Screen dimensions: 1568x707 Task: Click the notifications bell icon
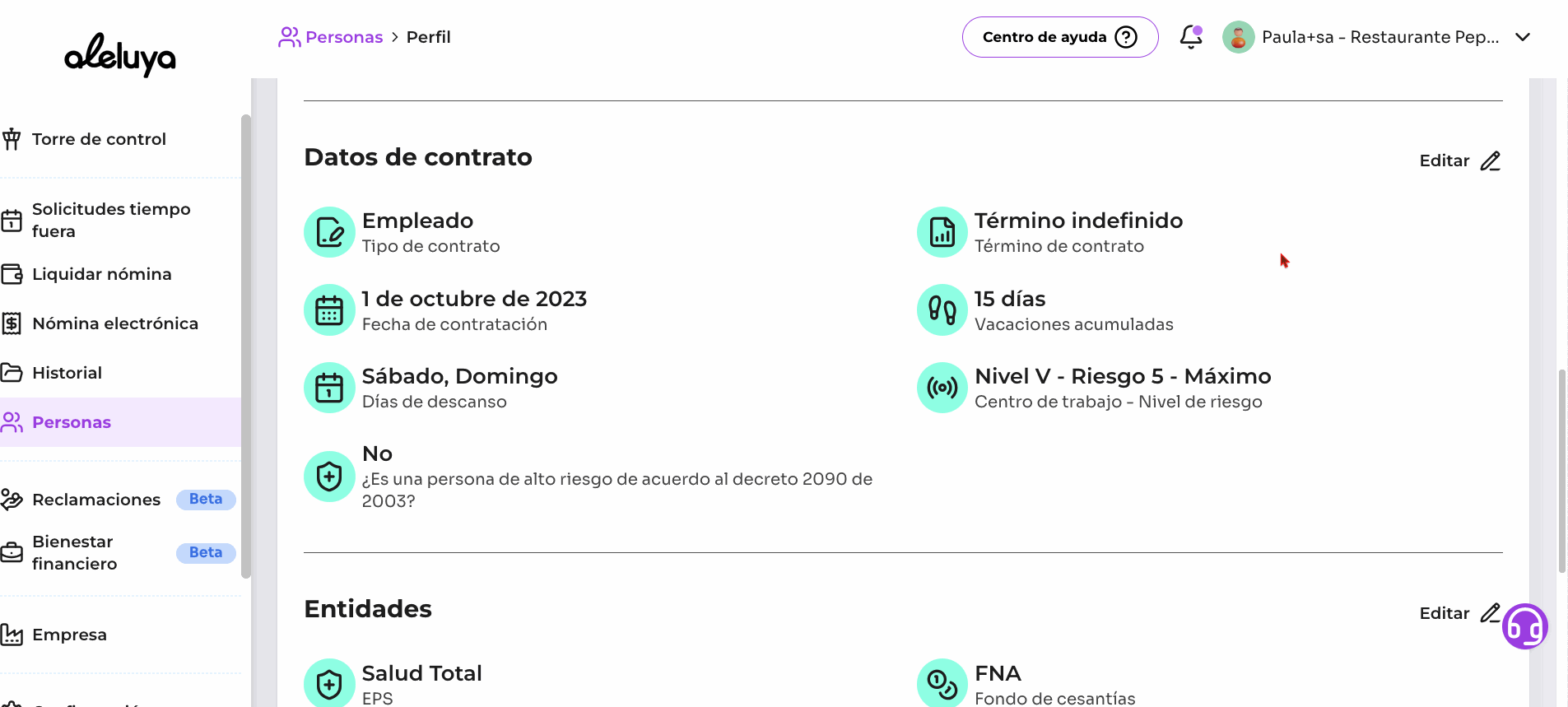(x=1190, y=37)
